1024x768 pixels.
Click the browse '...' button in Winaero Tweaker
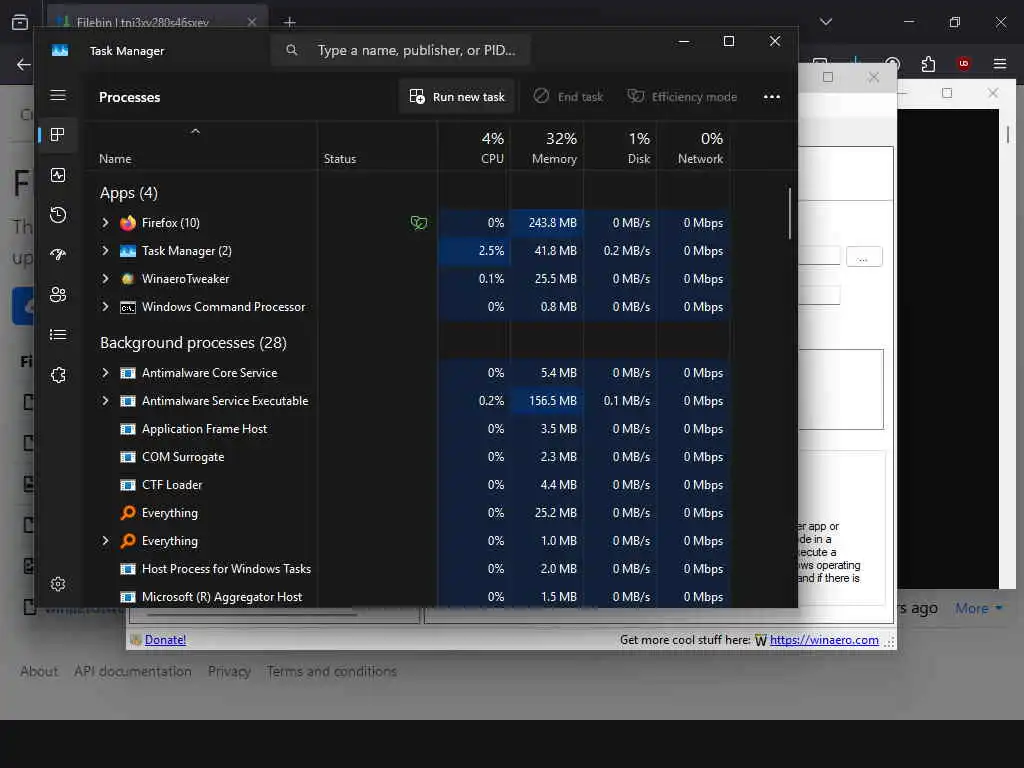coord(864,257)
